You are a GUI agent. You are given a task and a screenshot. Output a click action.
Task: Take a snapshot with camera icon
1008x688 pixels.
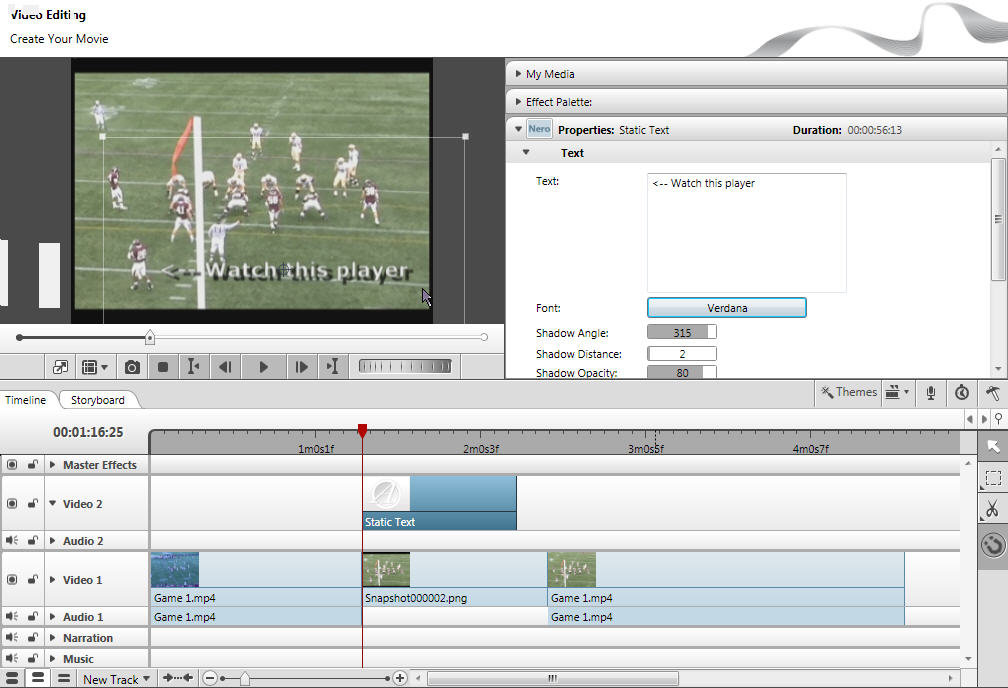click(132, 367)
